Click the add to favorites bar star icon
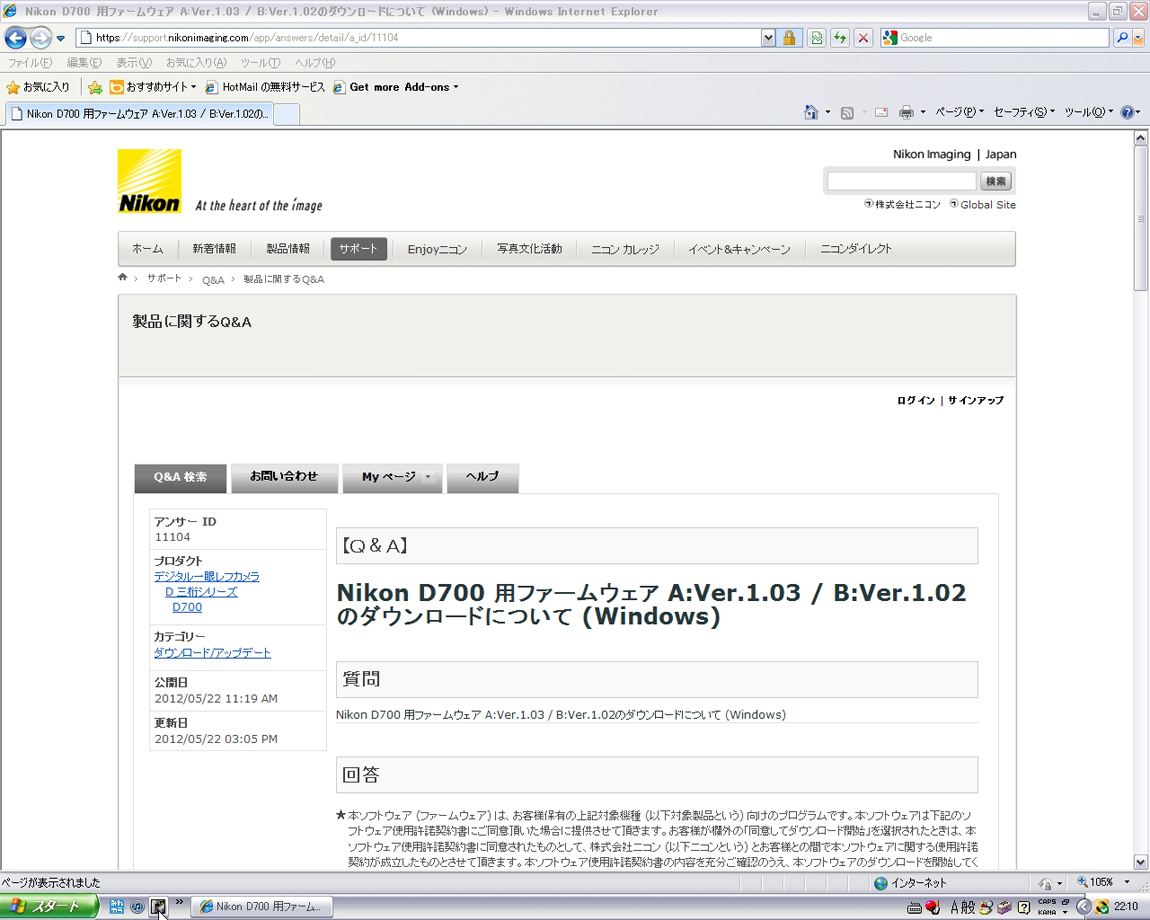Viewport: 1150px width, 920px height. point(95,87)
